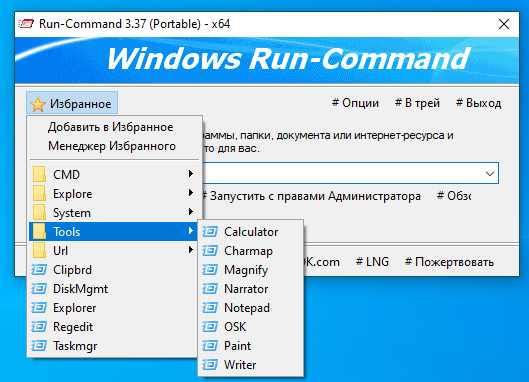
Task: Click the icon beside Clipbrd
Action: point(39,270)
